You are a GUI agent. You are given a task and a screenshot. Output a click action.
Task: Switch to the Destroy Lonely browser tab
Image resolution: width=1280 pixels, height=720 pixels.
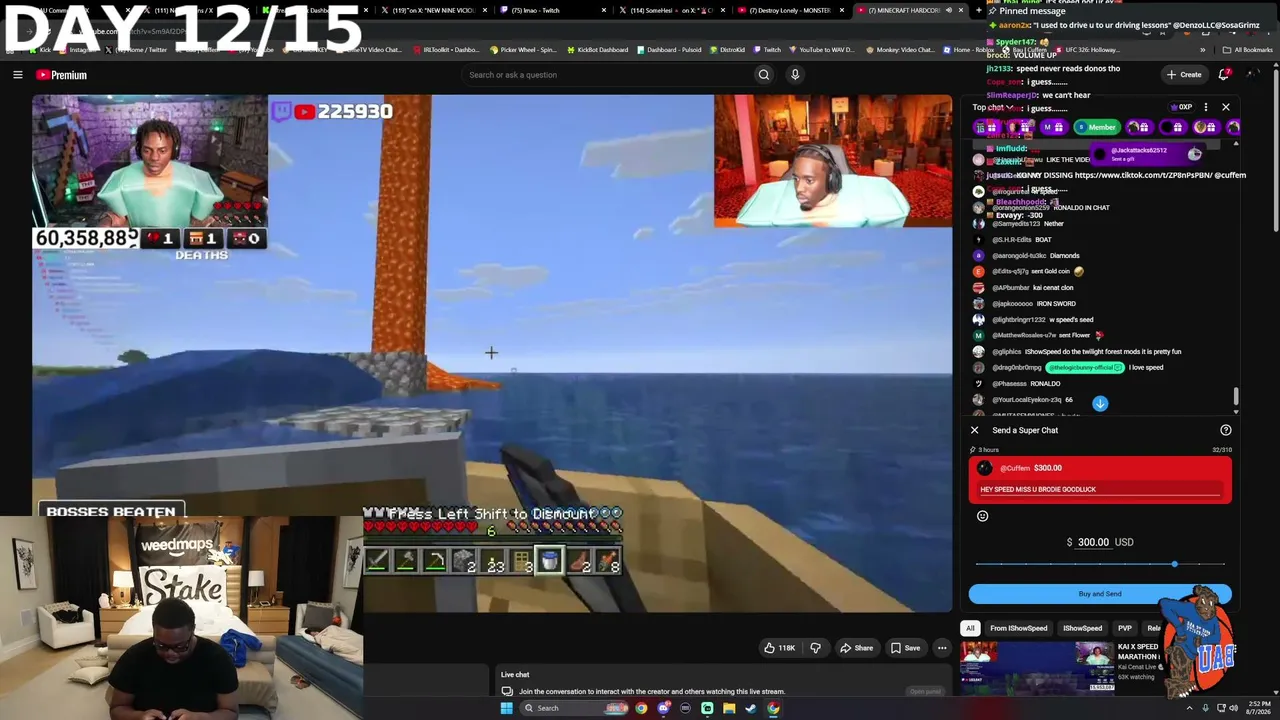coord(791,10)
